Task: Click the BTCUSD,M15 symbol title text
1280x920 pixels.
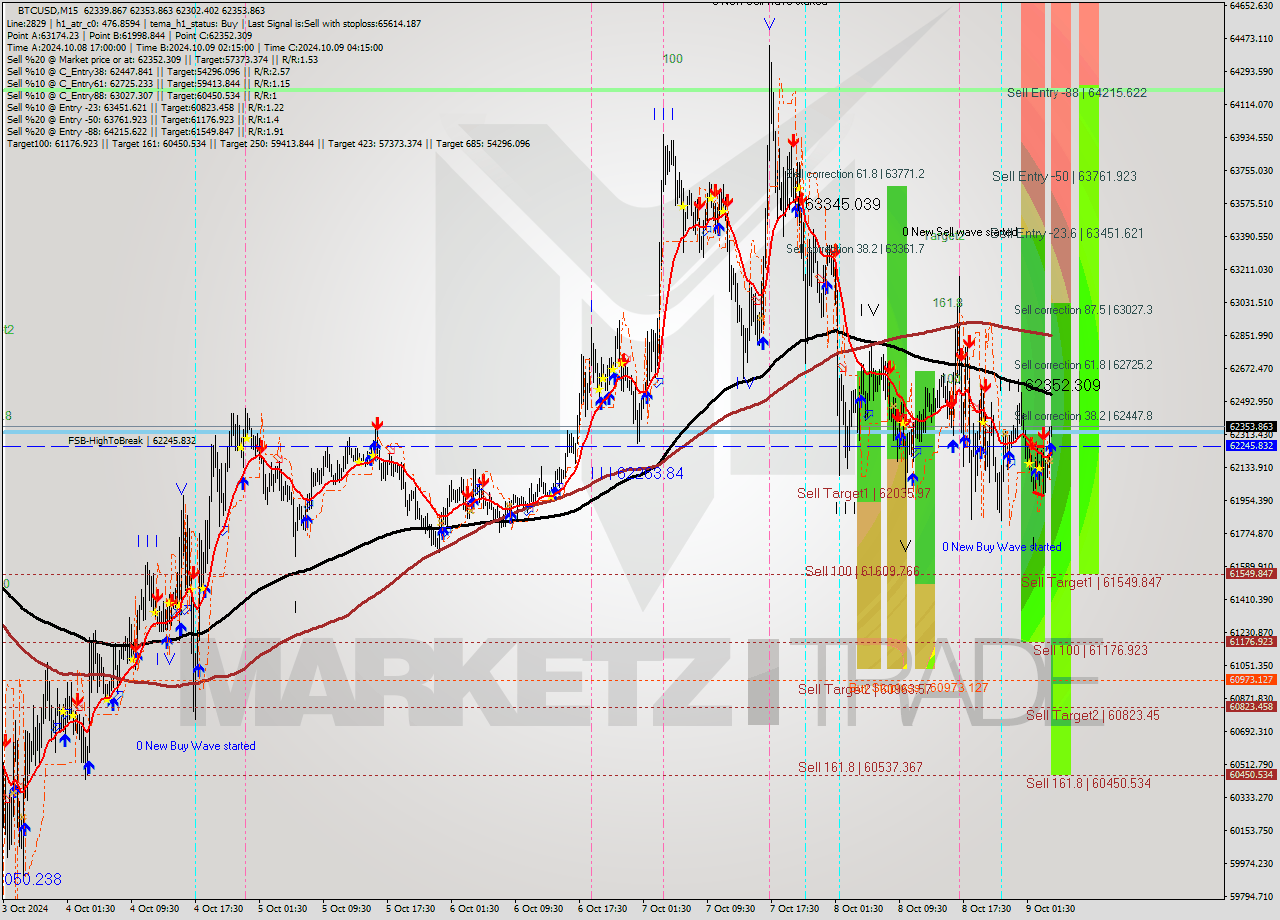Action: click(x=49, y=10)
